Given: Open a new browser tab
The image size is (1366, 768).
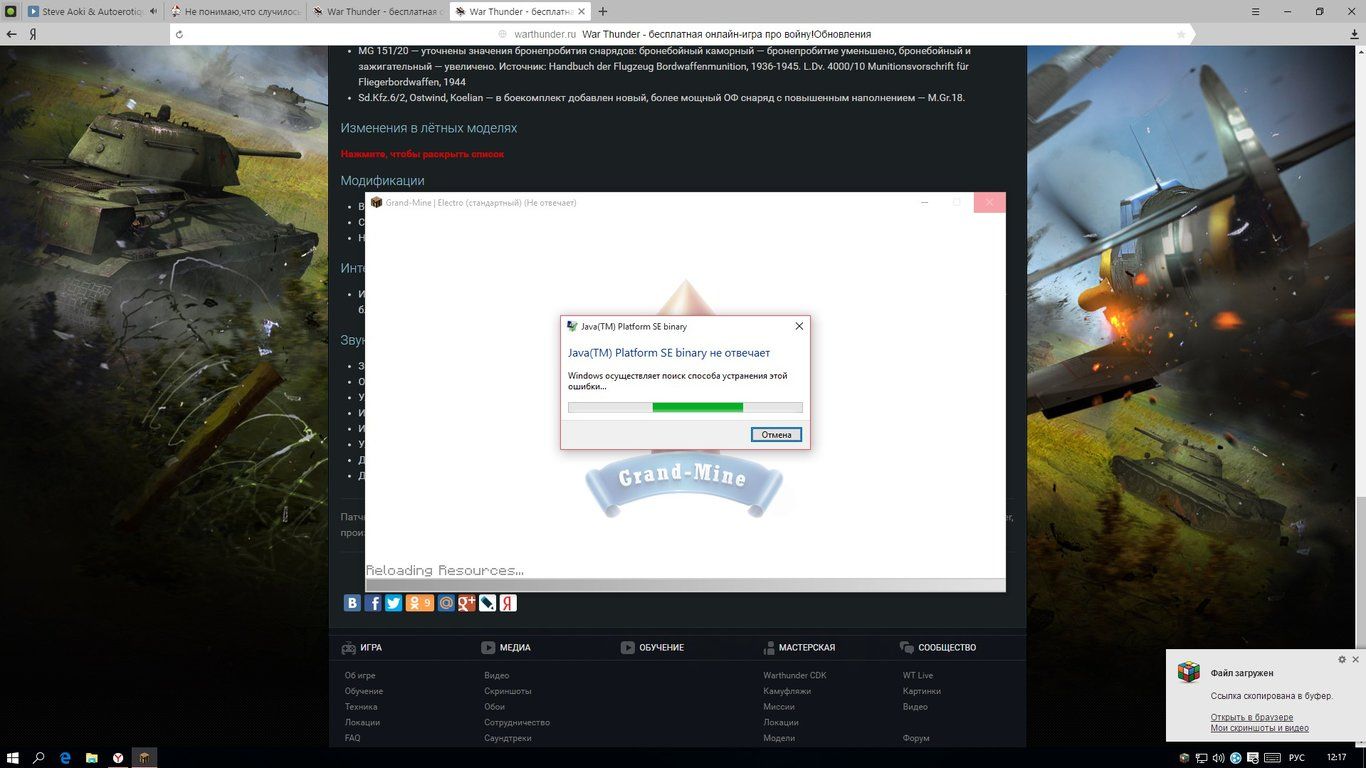Looking at the screenshot, I should (603, 12).
